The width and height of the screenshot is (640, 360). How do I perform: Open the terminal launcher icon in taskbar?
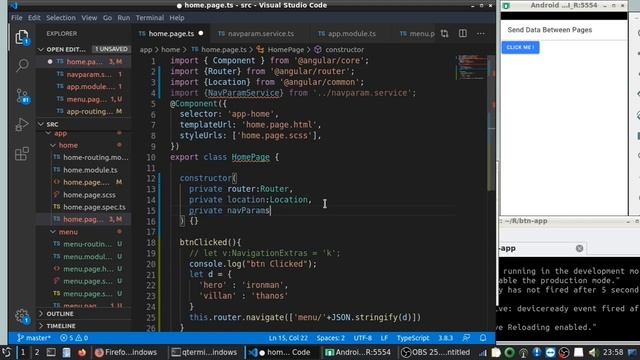pyautogui.click(x=51, y=352)
